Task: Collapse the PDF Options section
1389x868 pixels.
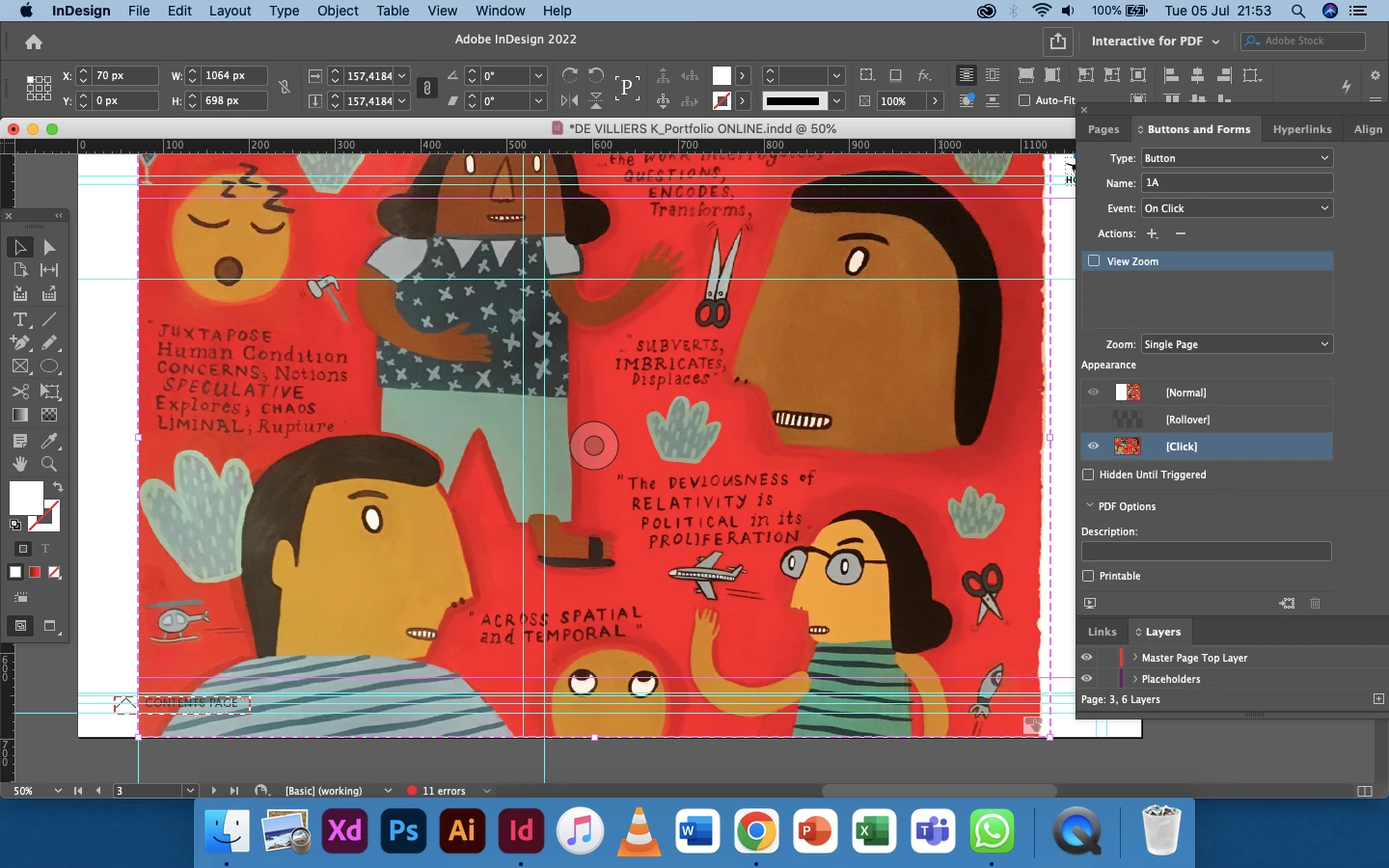Action: [x=1090, y=505]
